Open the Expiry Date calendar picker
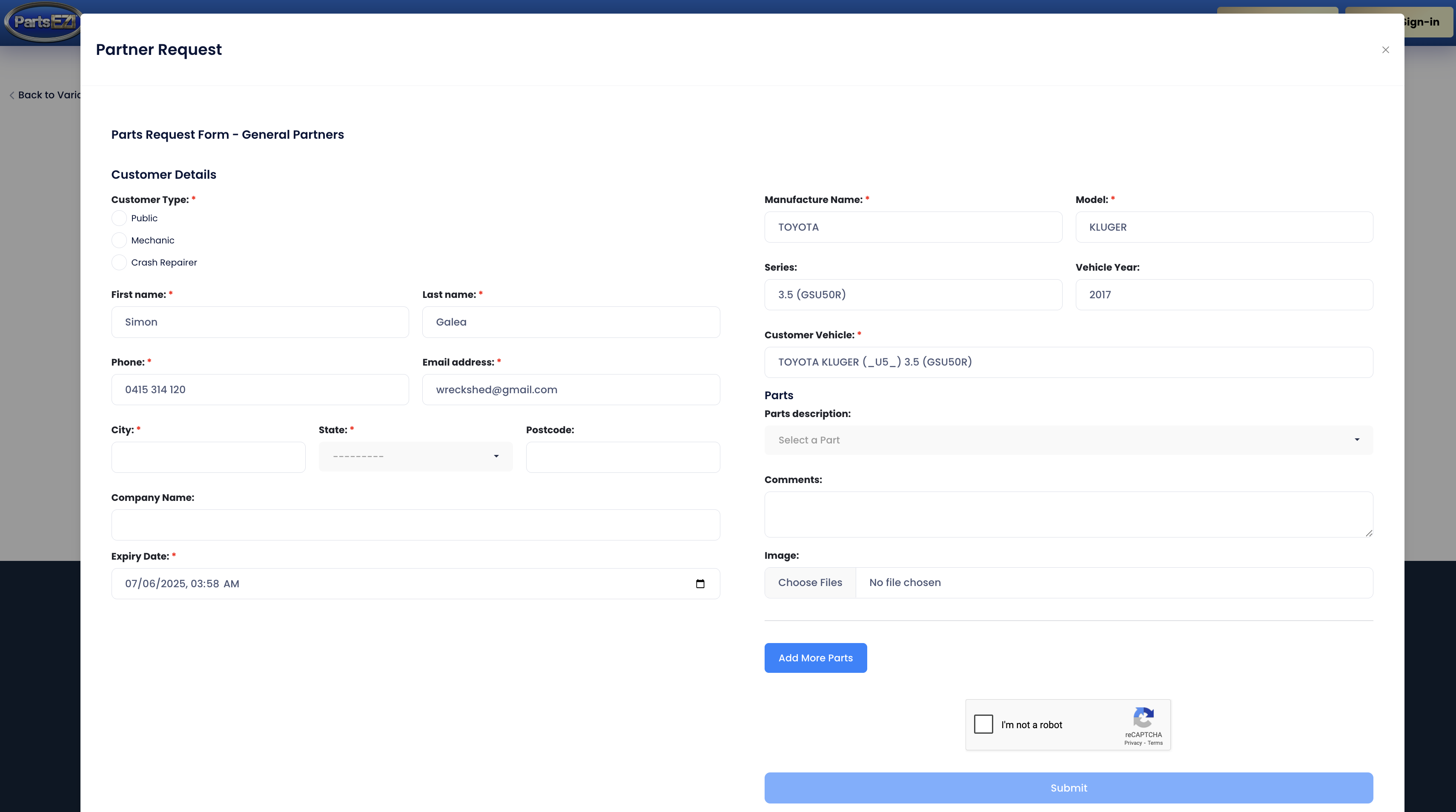This screenshot has width=1456, height=812. [700, 584]
